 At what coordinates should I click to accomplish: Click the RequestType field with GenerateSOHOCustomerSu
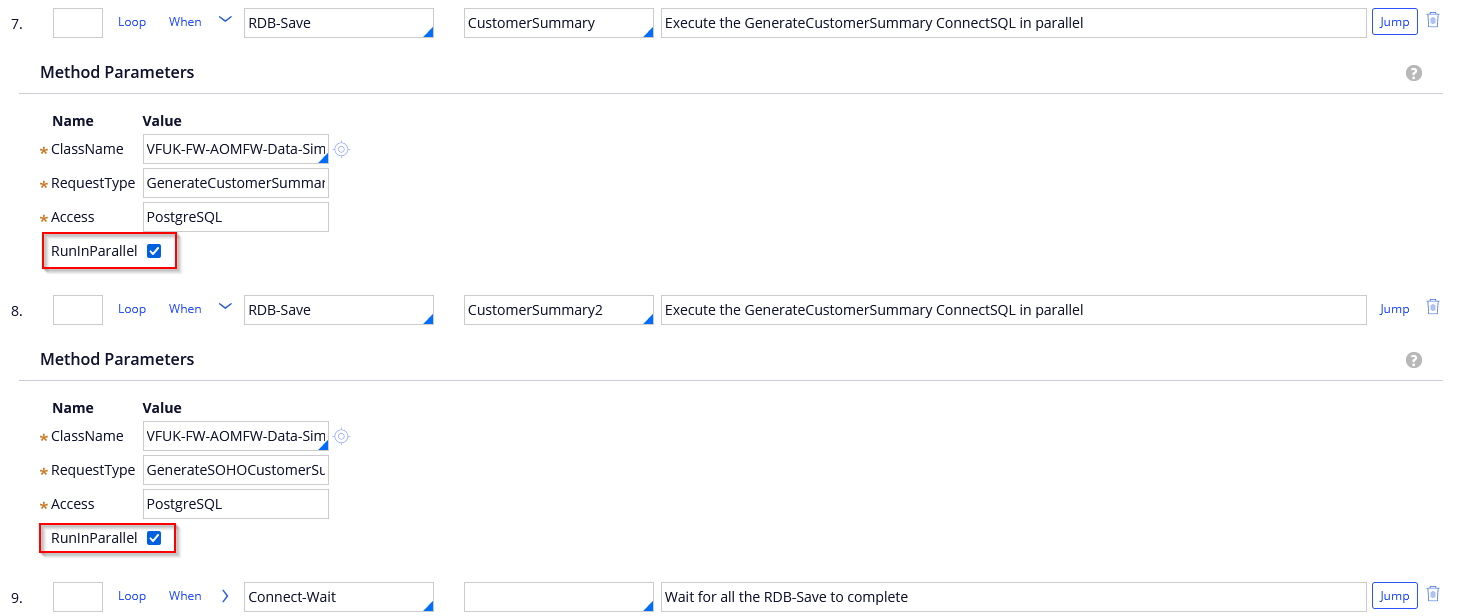[x=236, y=470]
